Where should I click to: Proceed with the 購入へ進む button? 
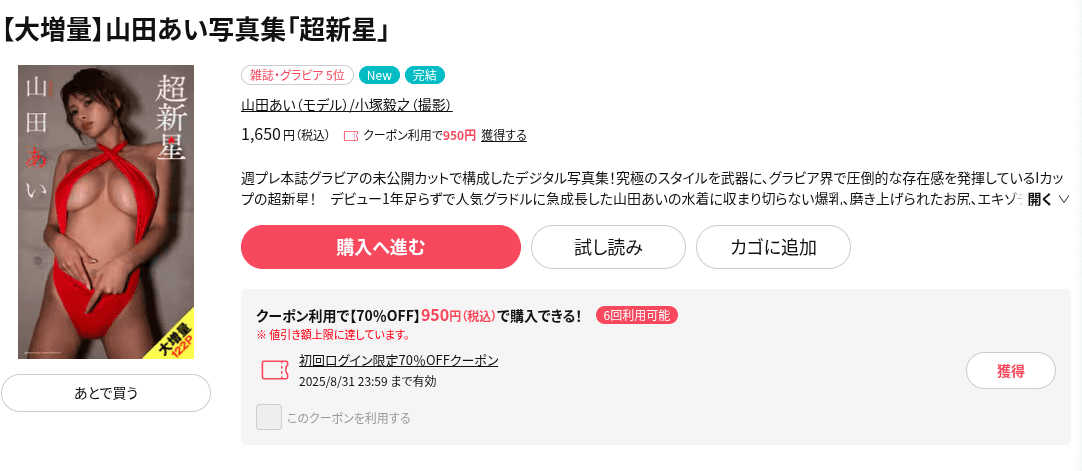tap(381, 247)
